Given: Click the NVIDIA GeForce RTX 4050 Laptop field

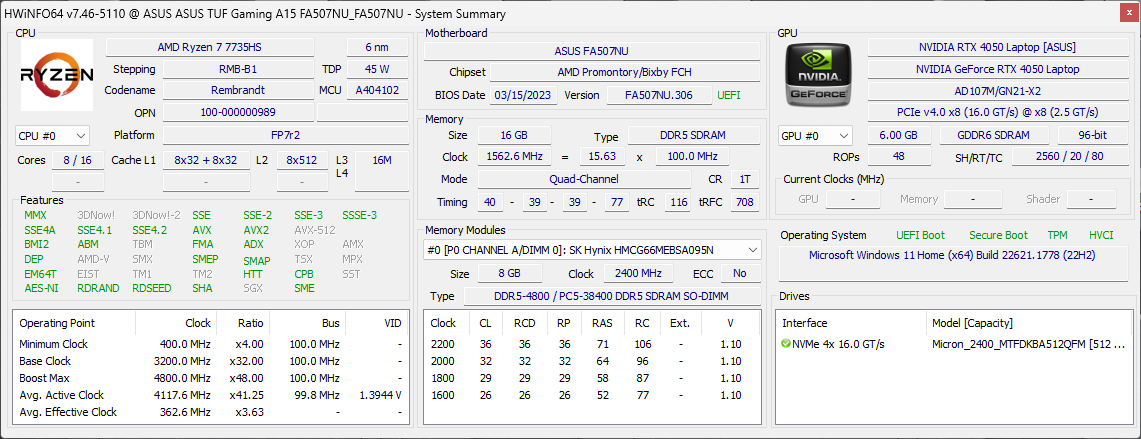Looking at the screenshot, I should coord(996,69).
